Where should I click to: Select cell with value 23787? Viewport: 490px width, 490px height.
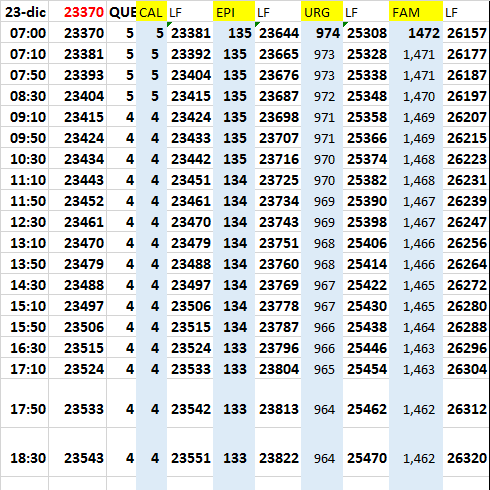point(278,327)
